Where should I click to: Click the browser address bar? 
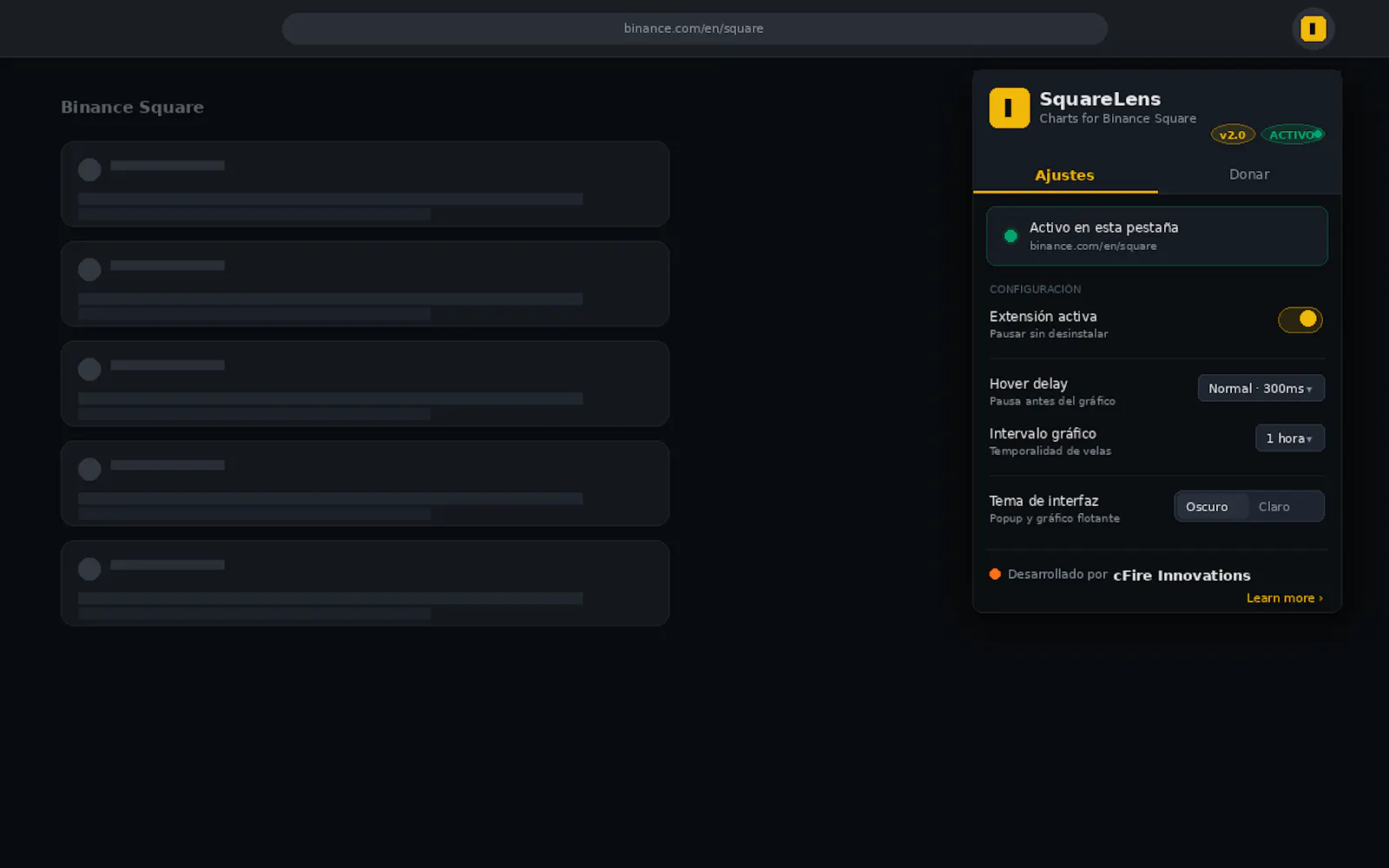pyautogui.click(x=694, y=29)
